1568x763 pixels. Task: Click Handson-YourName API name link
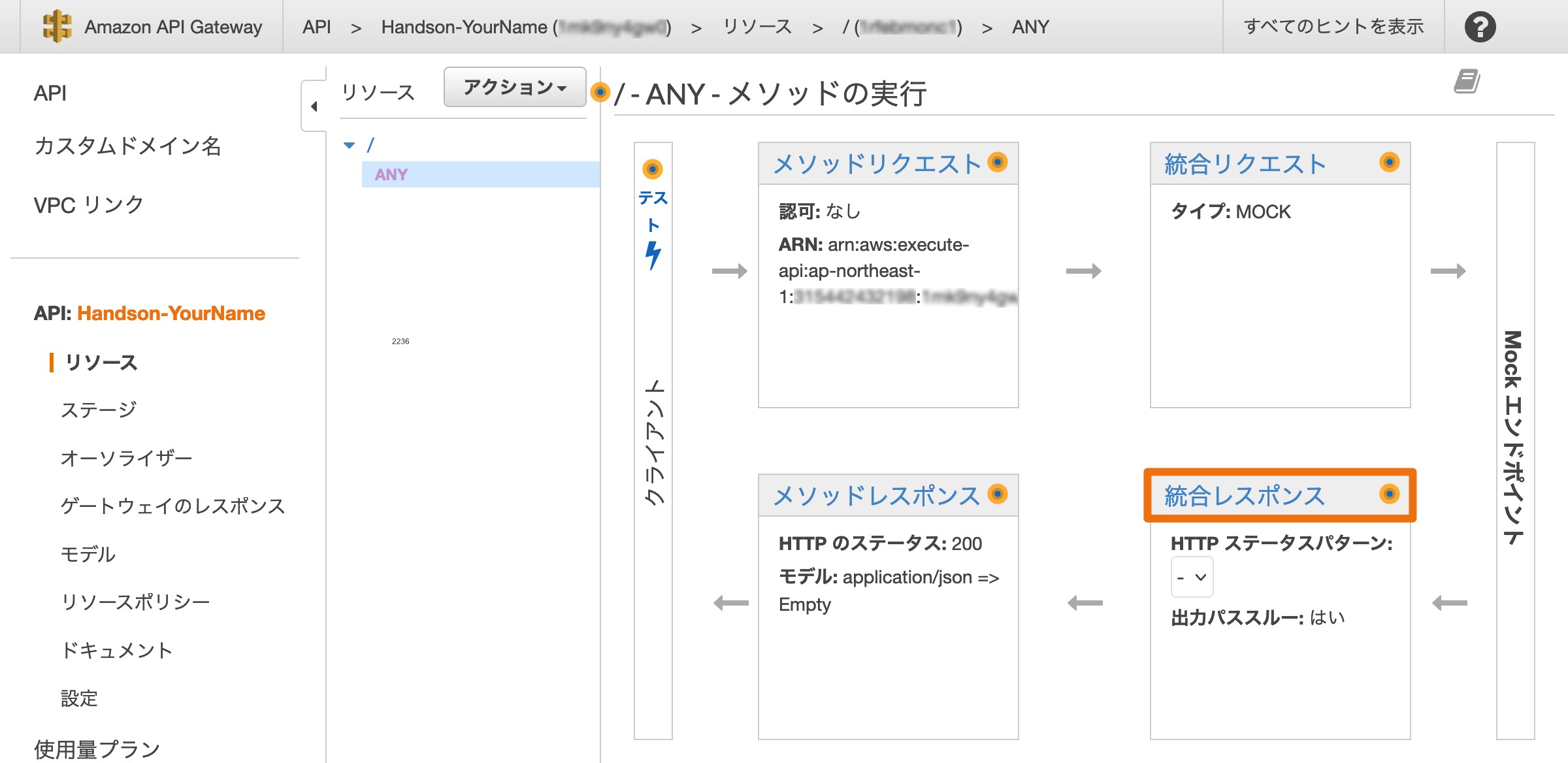(171, 314)
